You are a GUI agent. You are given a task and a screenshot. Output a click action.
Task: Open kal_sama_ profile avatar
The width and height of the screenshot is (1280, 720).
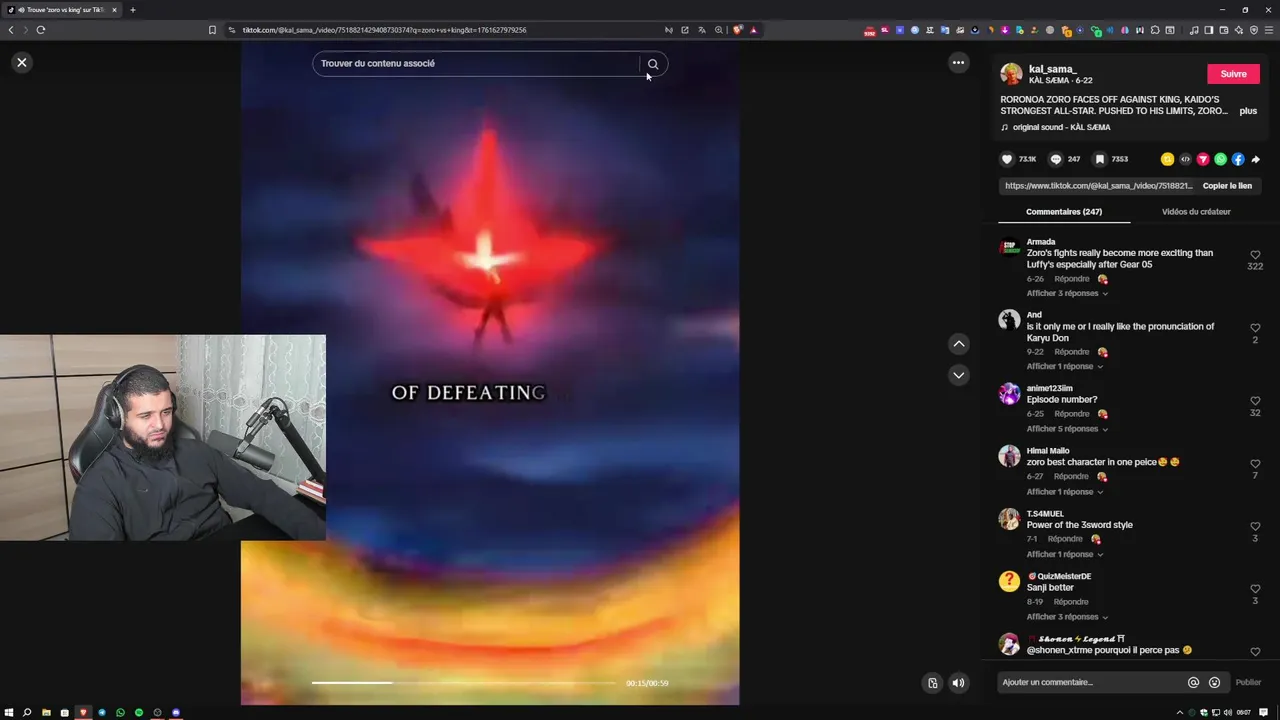point(1011,74)
